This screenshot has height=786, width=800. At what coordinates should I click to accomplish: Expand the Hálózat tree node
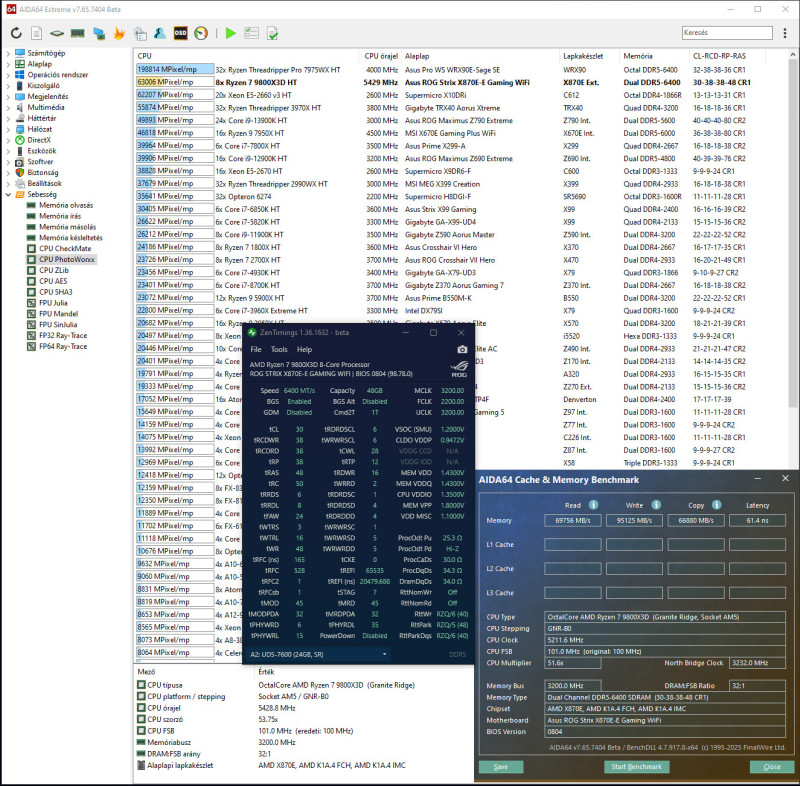click(8, 129)
